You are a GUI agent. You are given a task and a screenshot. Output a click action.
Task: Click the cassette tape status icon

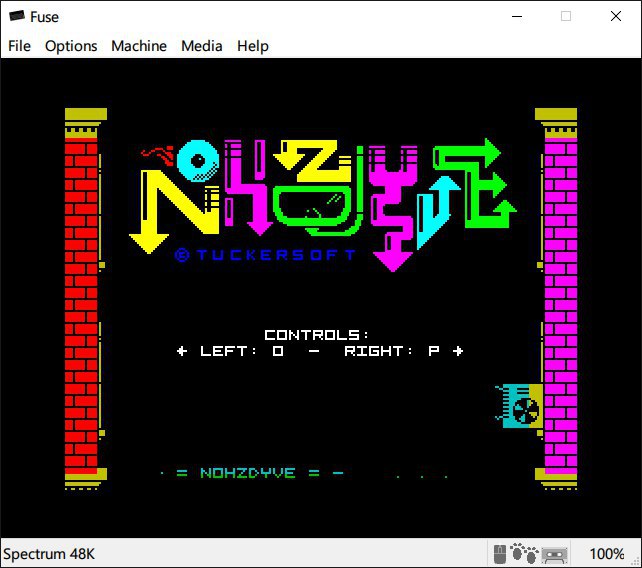pos(554,555)
